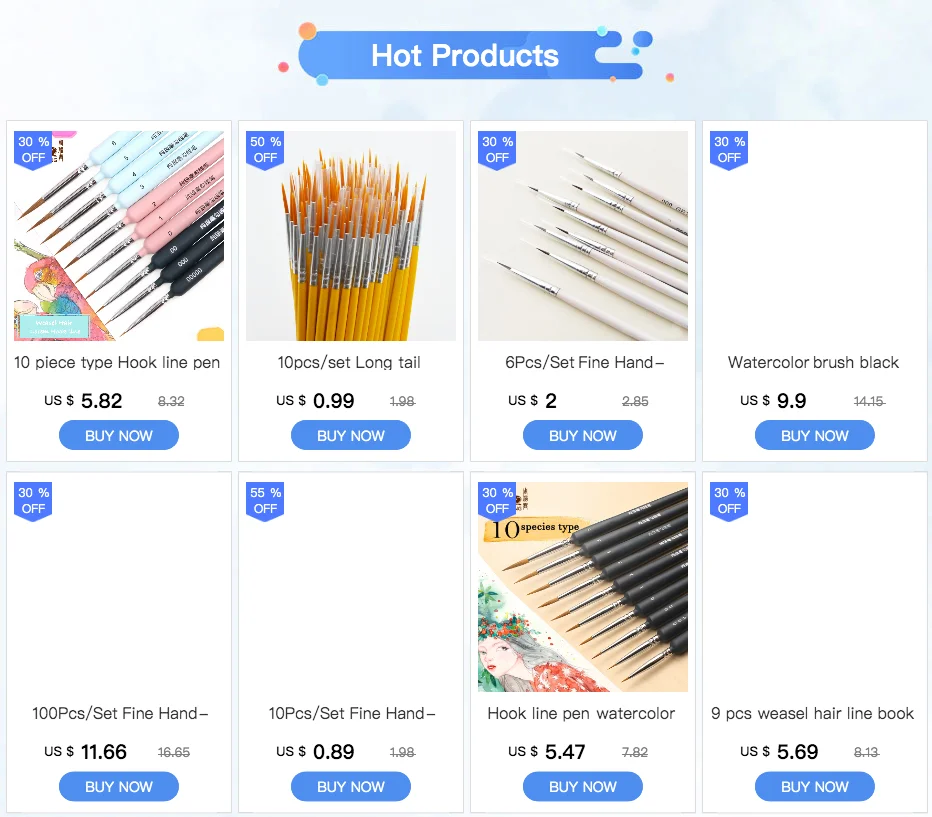
Task: Open the Watercolor brush black title link
Action: tap(813, 362)
